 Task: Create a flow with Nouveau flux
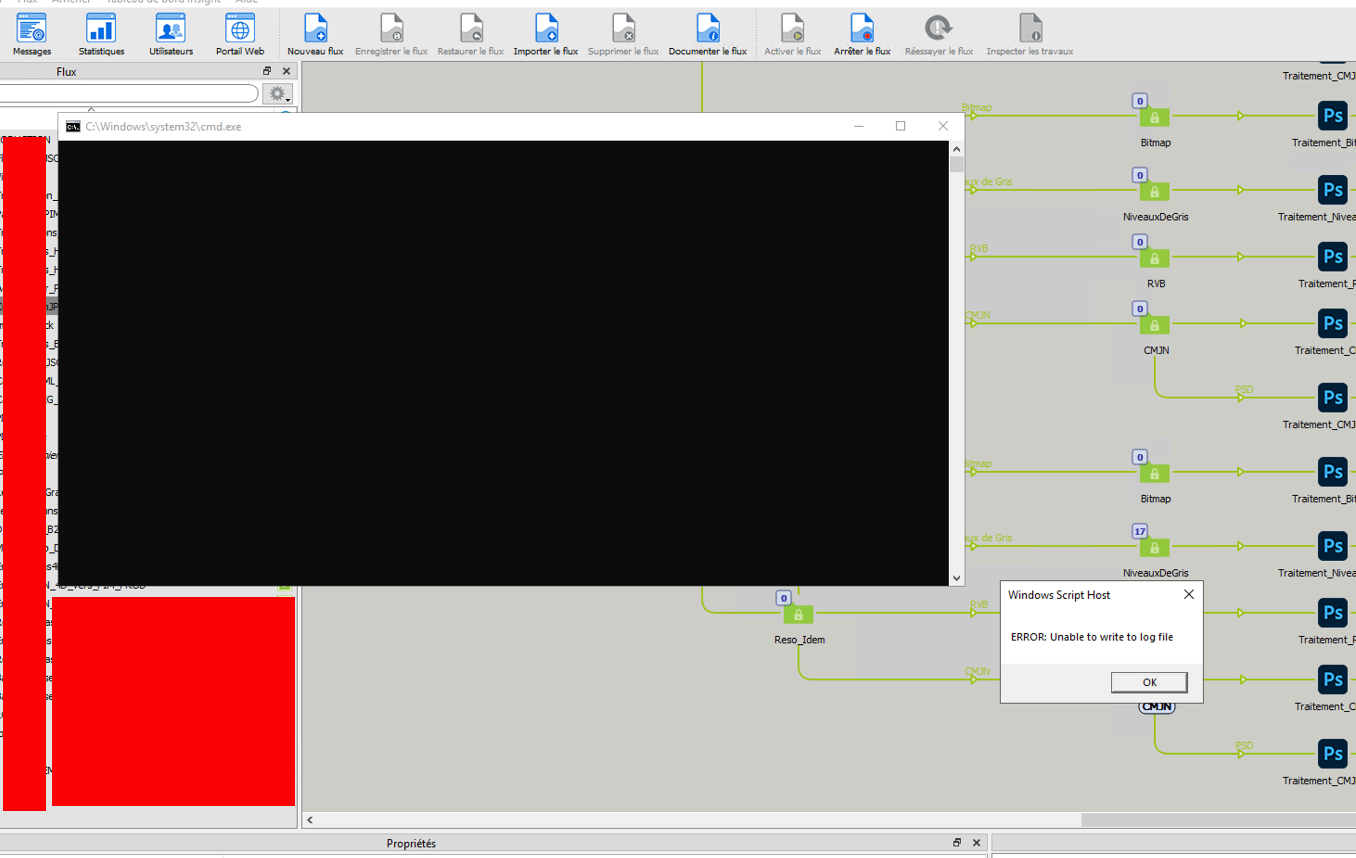pos(315,35)
